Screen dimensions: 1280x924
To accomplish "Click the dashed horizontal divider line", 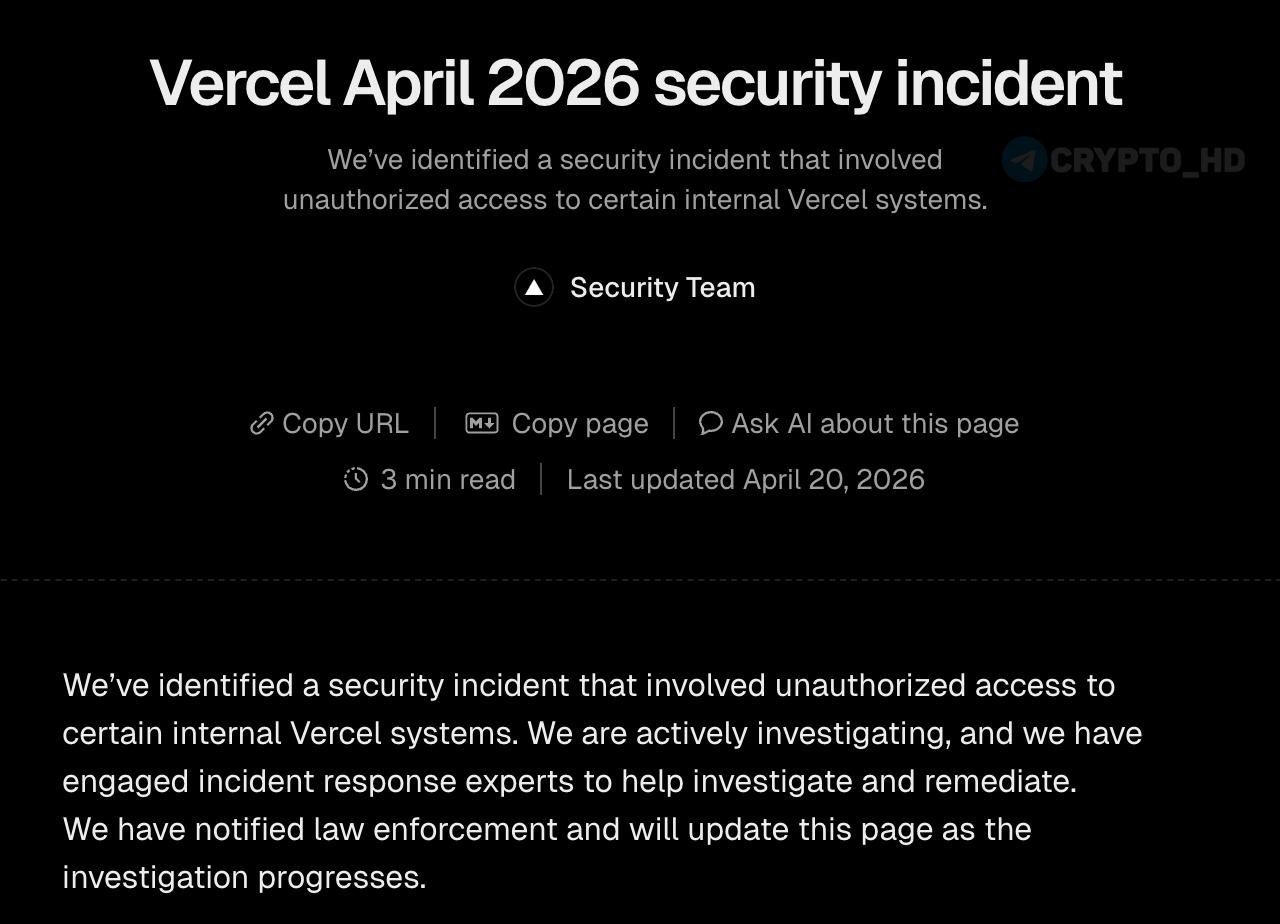I will pyautogui.click(x=640, y=579).
